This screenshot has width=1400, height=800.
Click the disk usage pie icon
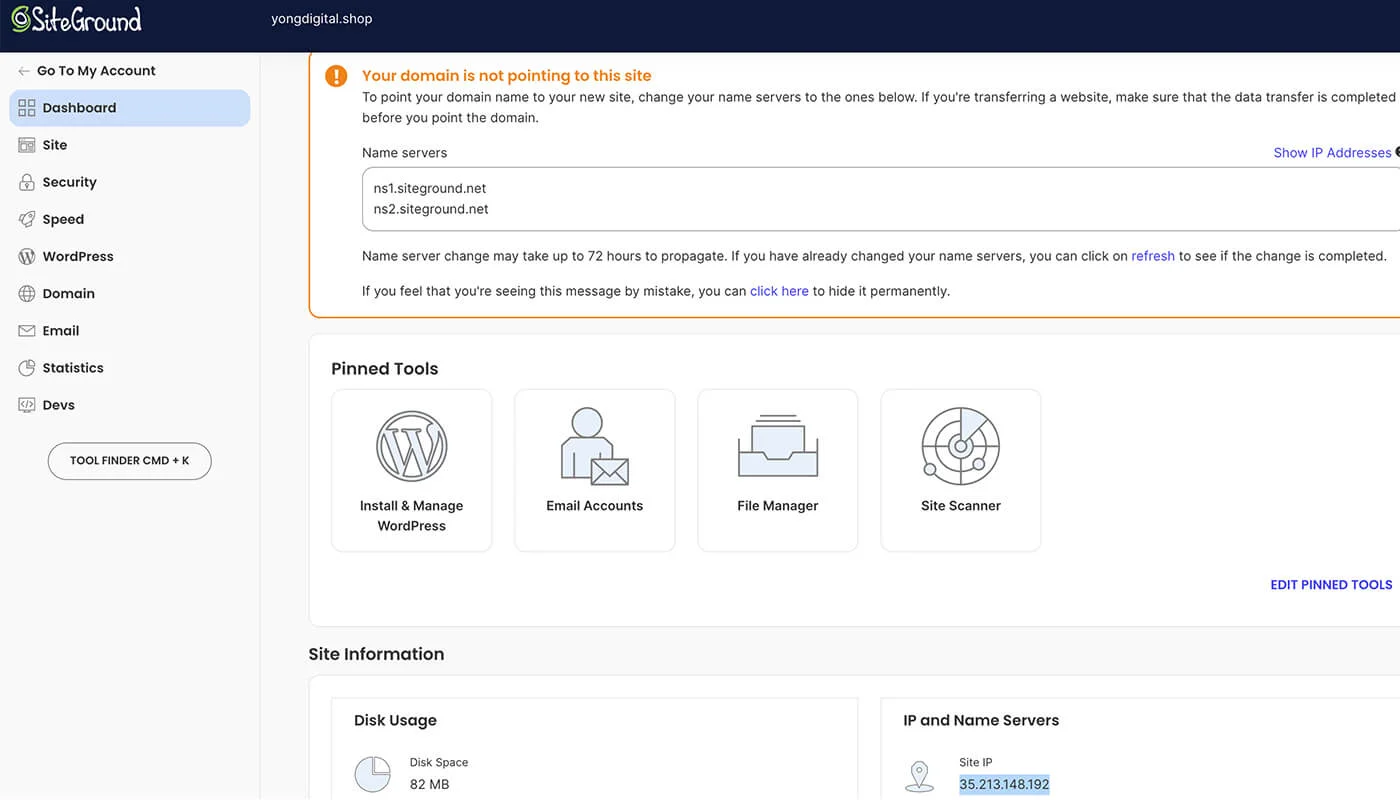click(373, 774)
